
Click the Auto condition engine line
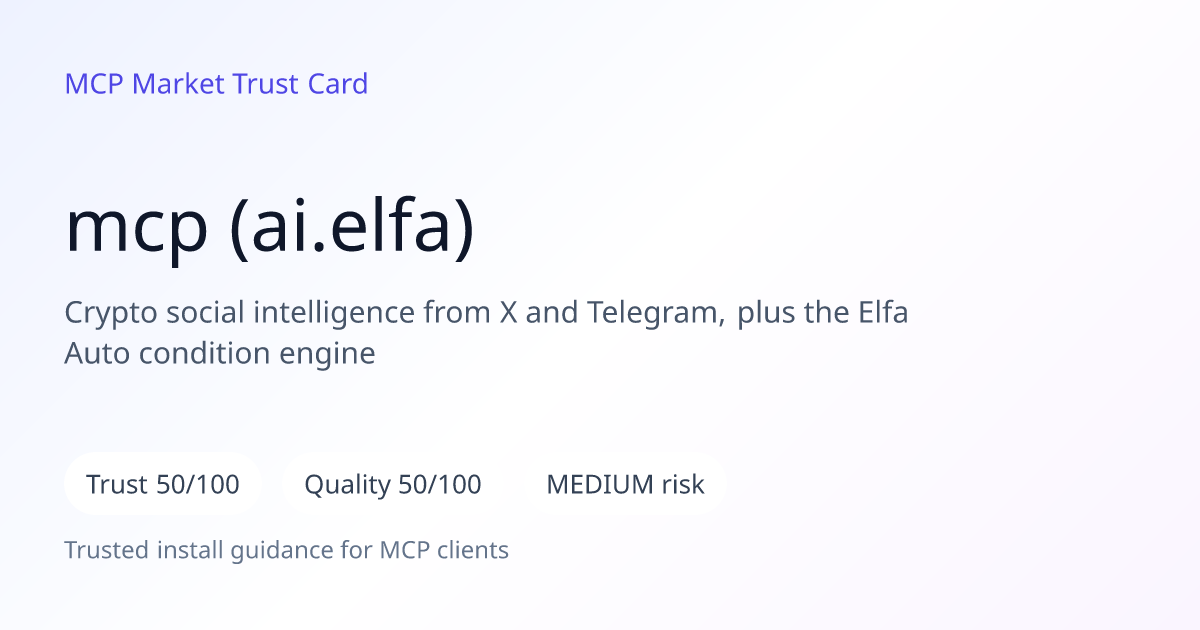tap(220, 353)
